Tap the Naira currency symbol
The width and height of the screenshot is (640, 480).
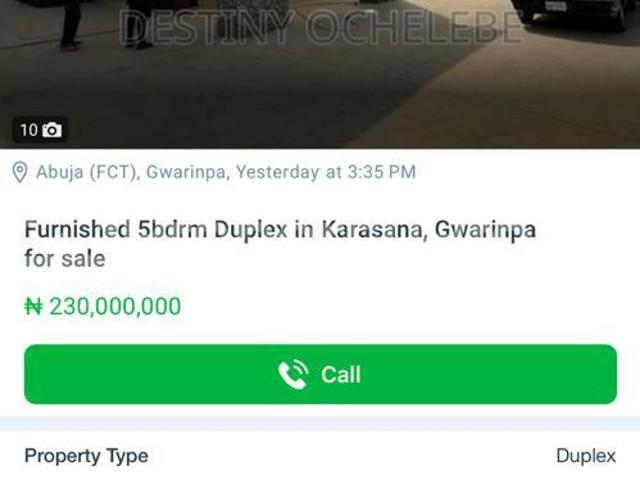click(33, 306)
